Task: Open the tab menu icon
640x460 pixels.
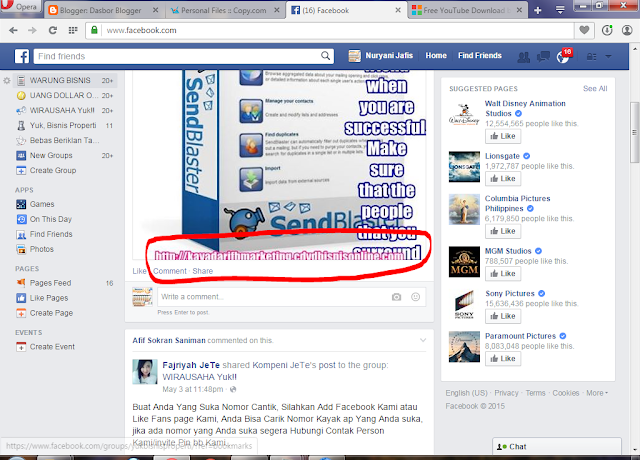Action: [560, 10]
